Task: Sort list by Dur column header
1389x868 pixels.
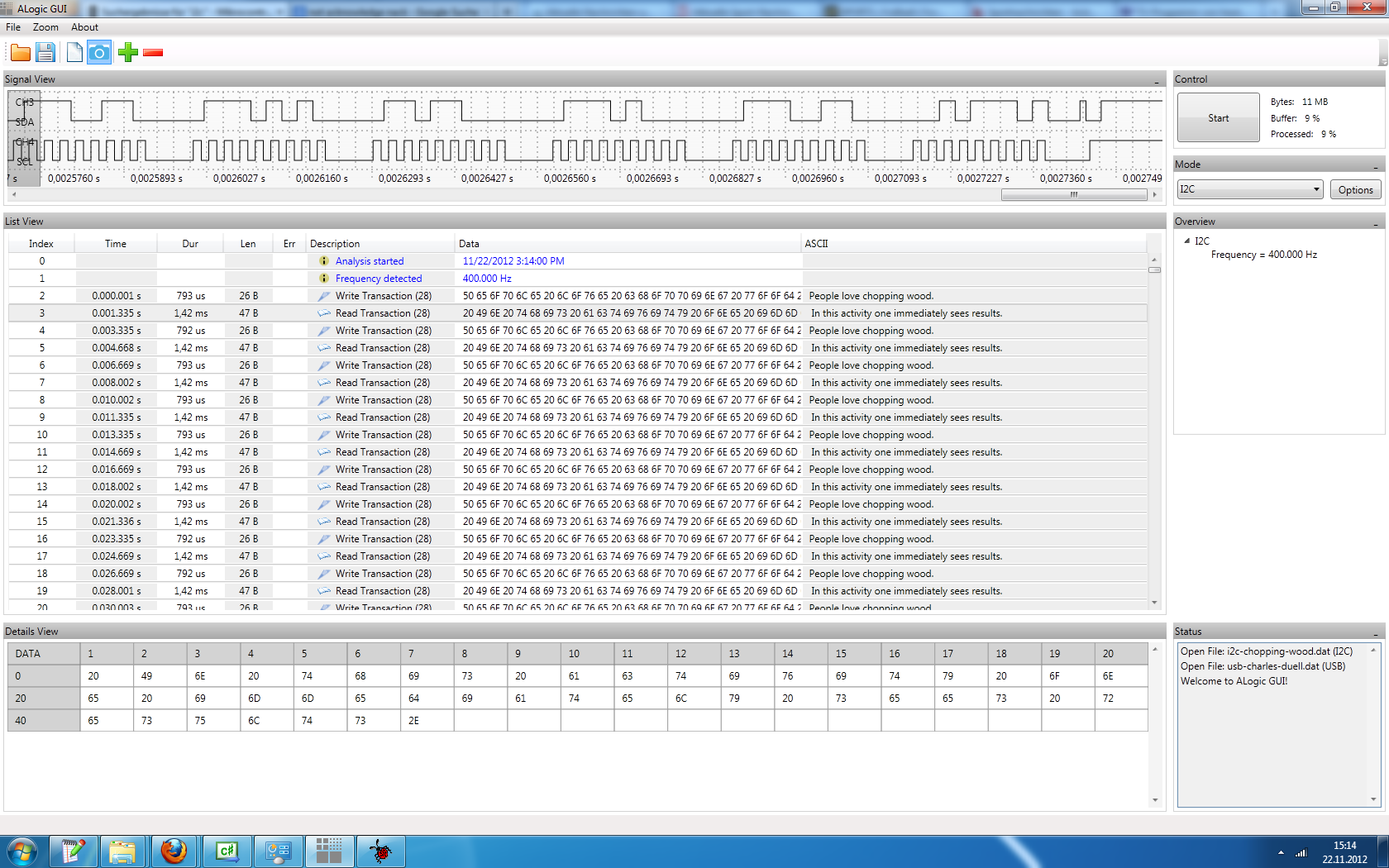Action: point(190,244)
